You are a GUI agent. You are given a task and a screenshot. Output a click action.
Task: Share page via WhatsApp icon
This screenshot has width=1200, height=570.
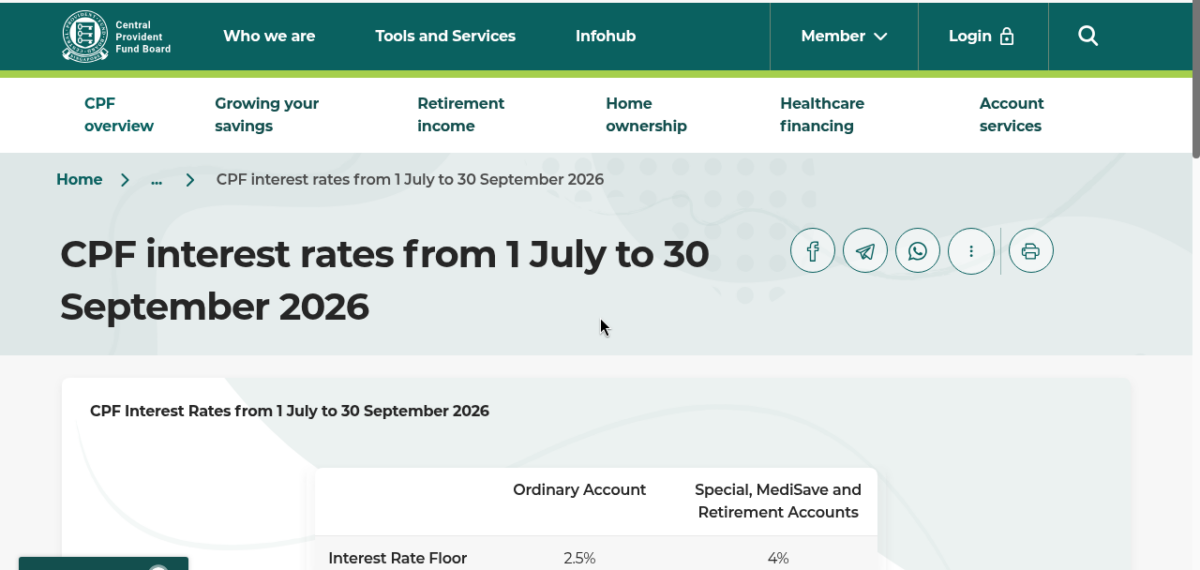917,251
